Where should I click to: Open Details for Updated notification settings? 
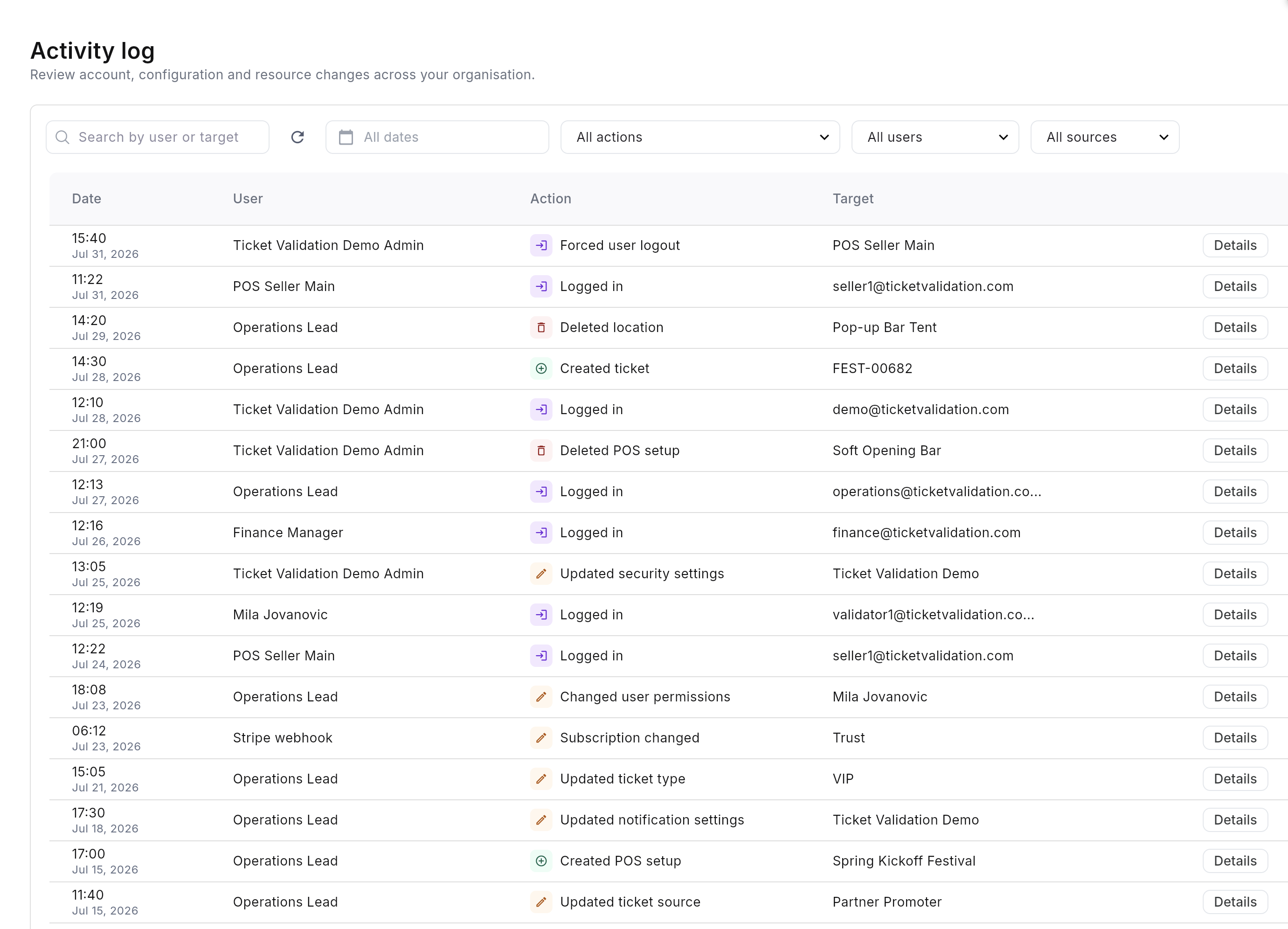pos(1235,820)
